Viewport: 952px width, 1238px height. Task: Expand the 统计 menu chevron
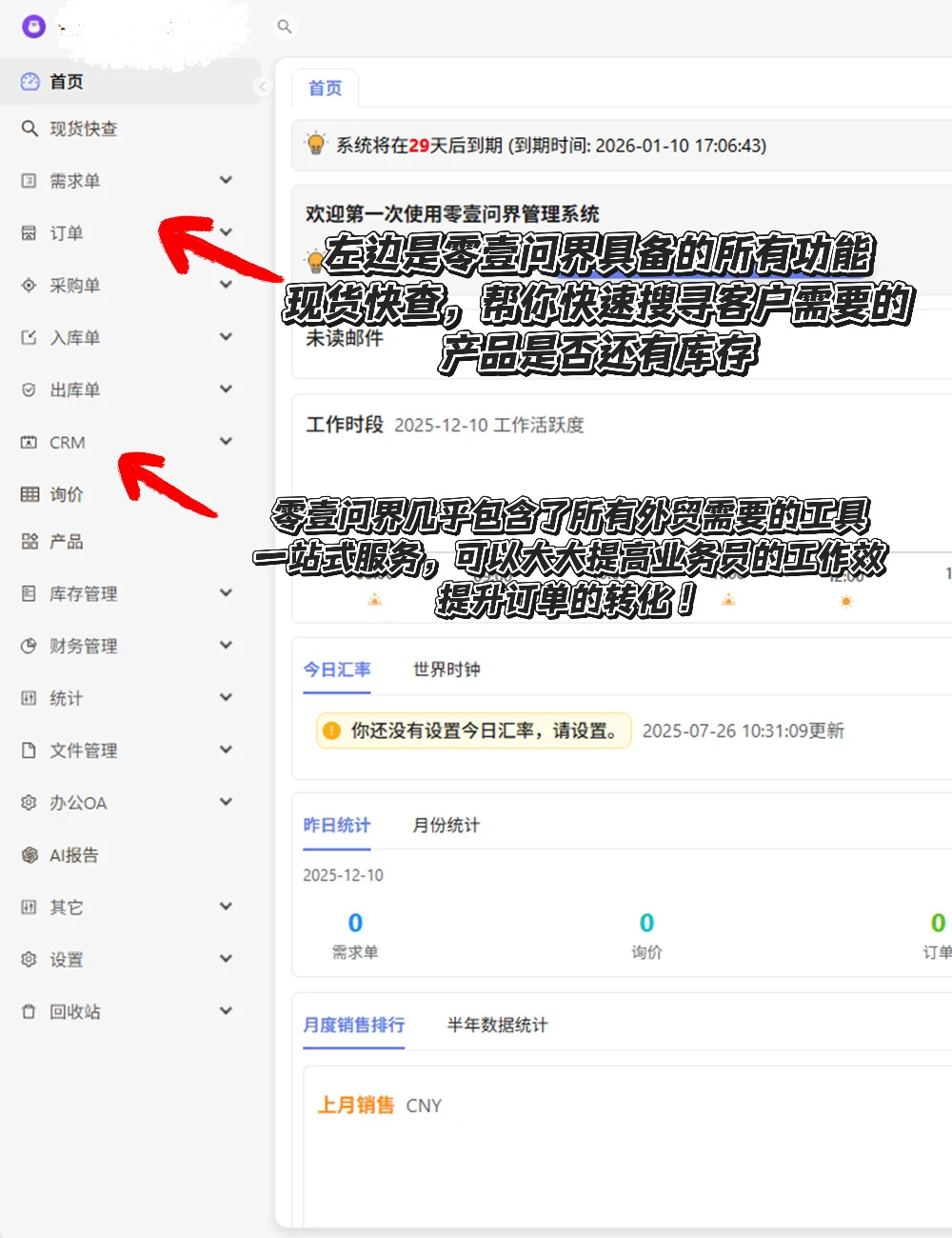226,697
